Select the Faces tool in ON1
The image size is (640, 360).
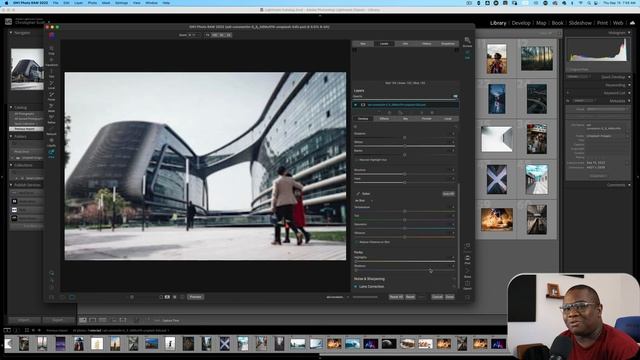pyautogui.click(x=51, y=96)
